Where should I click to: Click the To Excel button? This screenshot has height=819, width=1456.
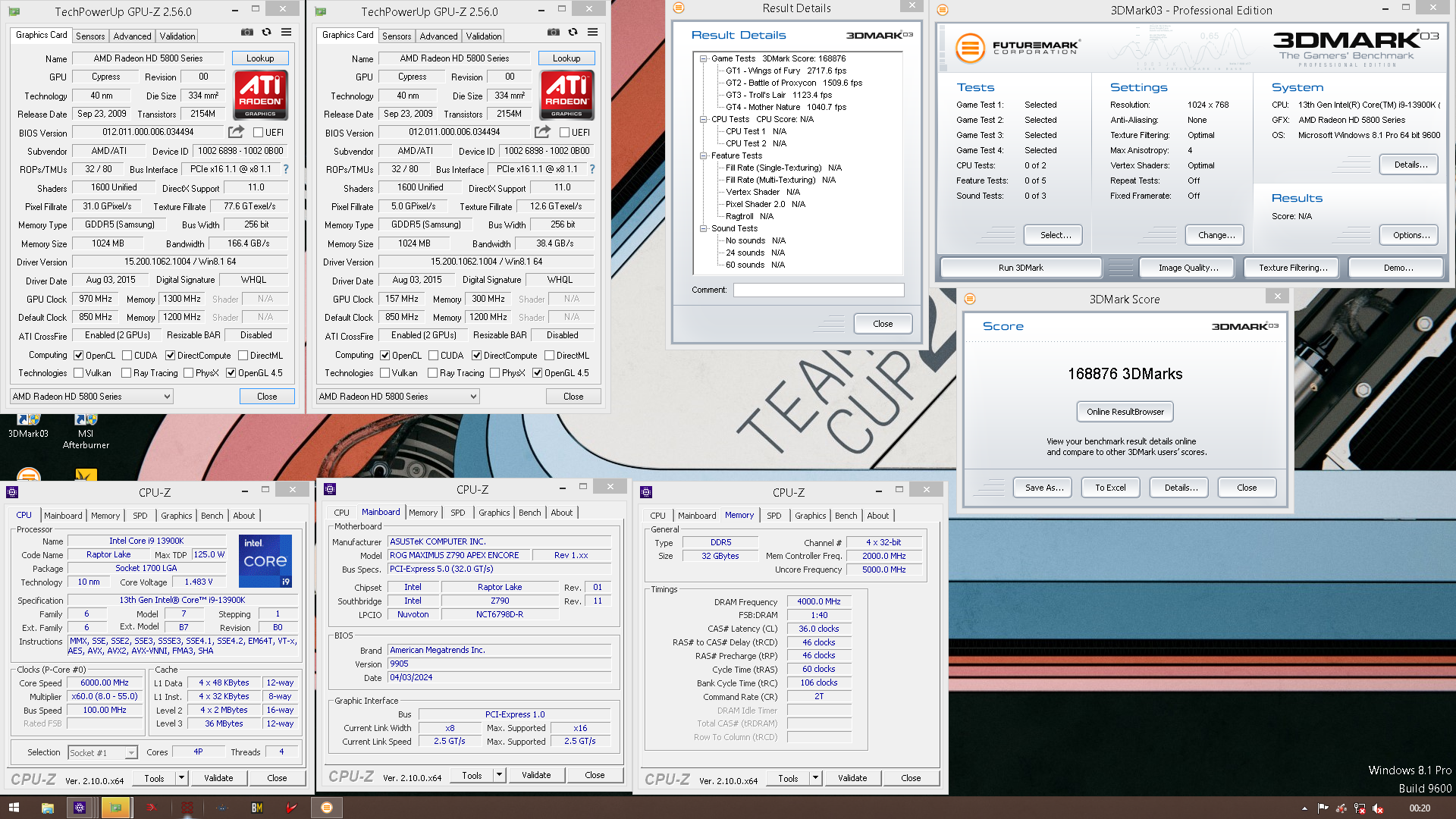coord(1110,488)
